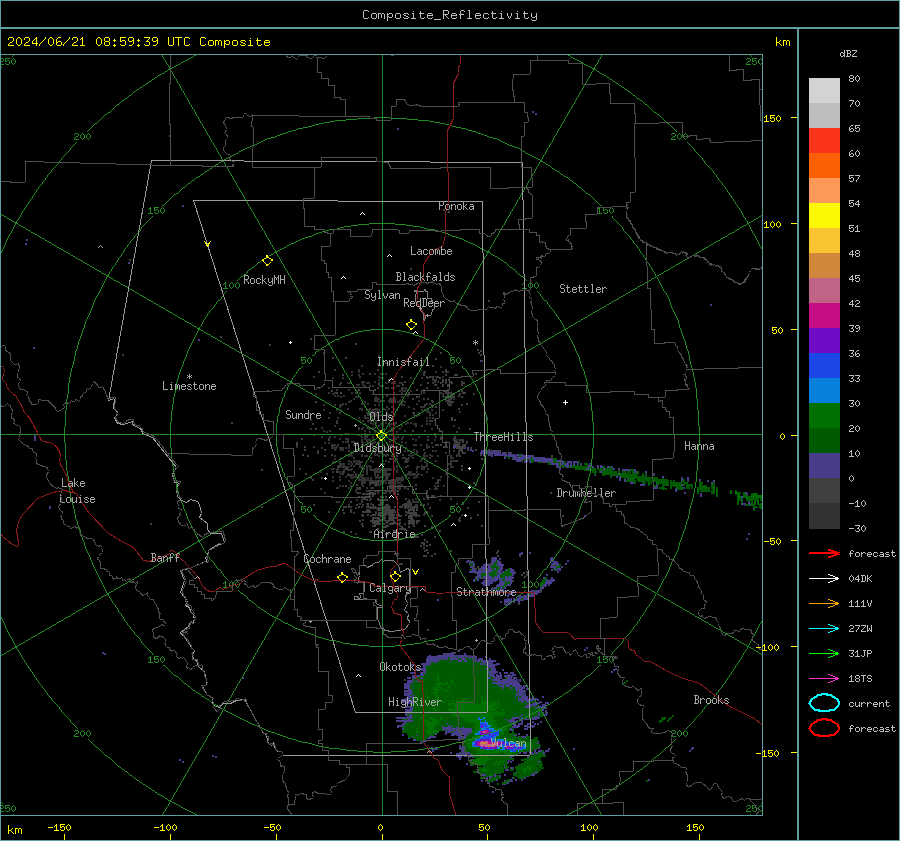Click the dBZ legend heading
This screenshot has height=841, width=900.
848,54
